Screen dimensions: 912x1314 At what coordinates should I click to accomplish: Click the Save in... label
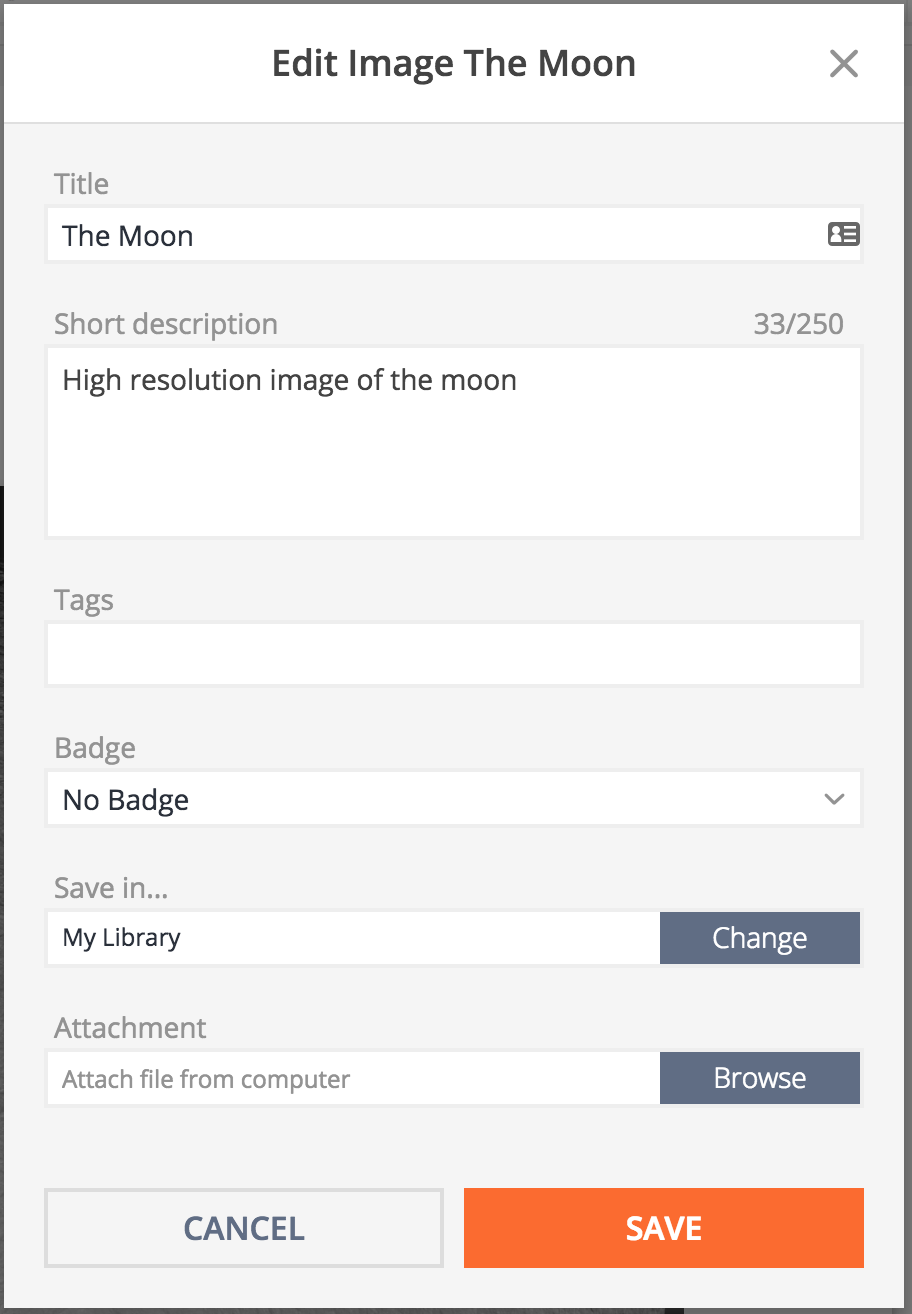[111, 888]
